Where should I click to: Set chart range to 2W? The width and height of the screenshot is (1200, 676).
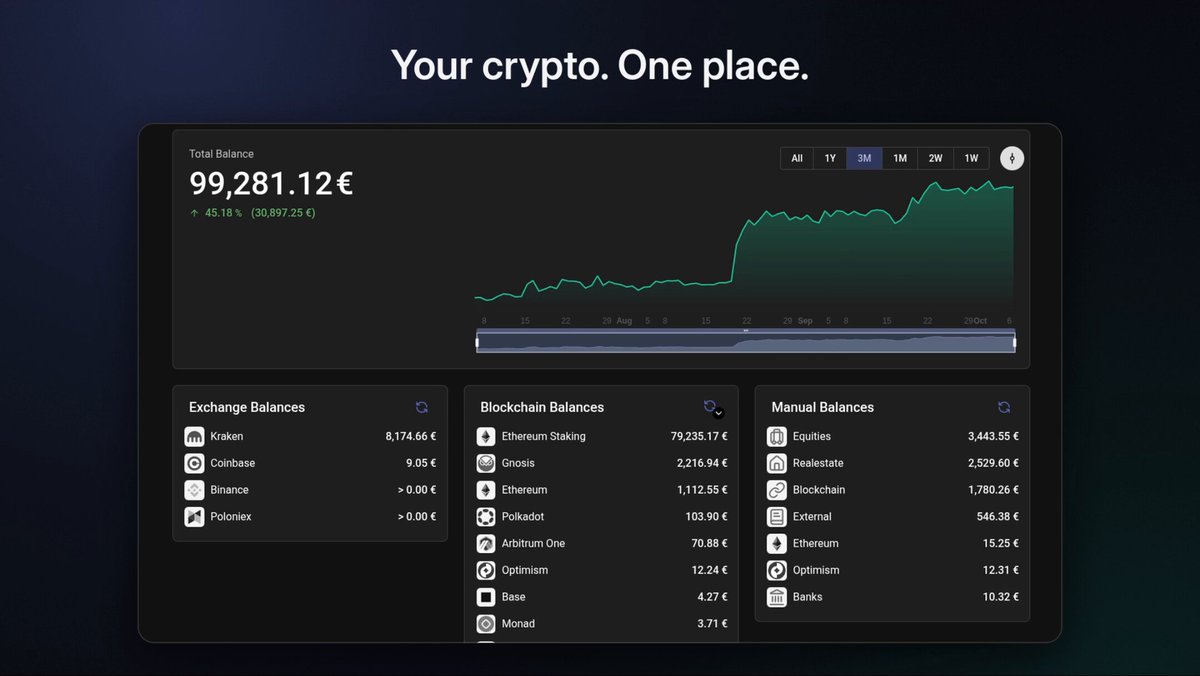tap(935, 158)
